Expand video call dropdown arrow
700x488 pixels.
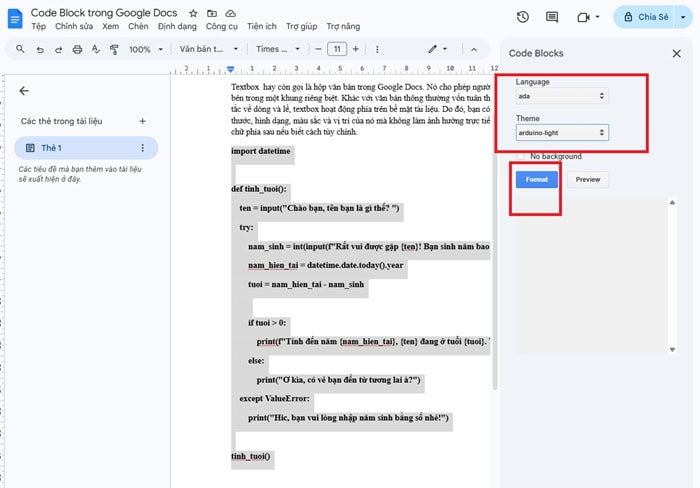click(x=597, y=17)
